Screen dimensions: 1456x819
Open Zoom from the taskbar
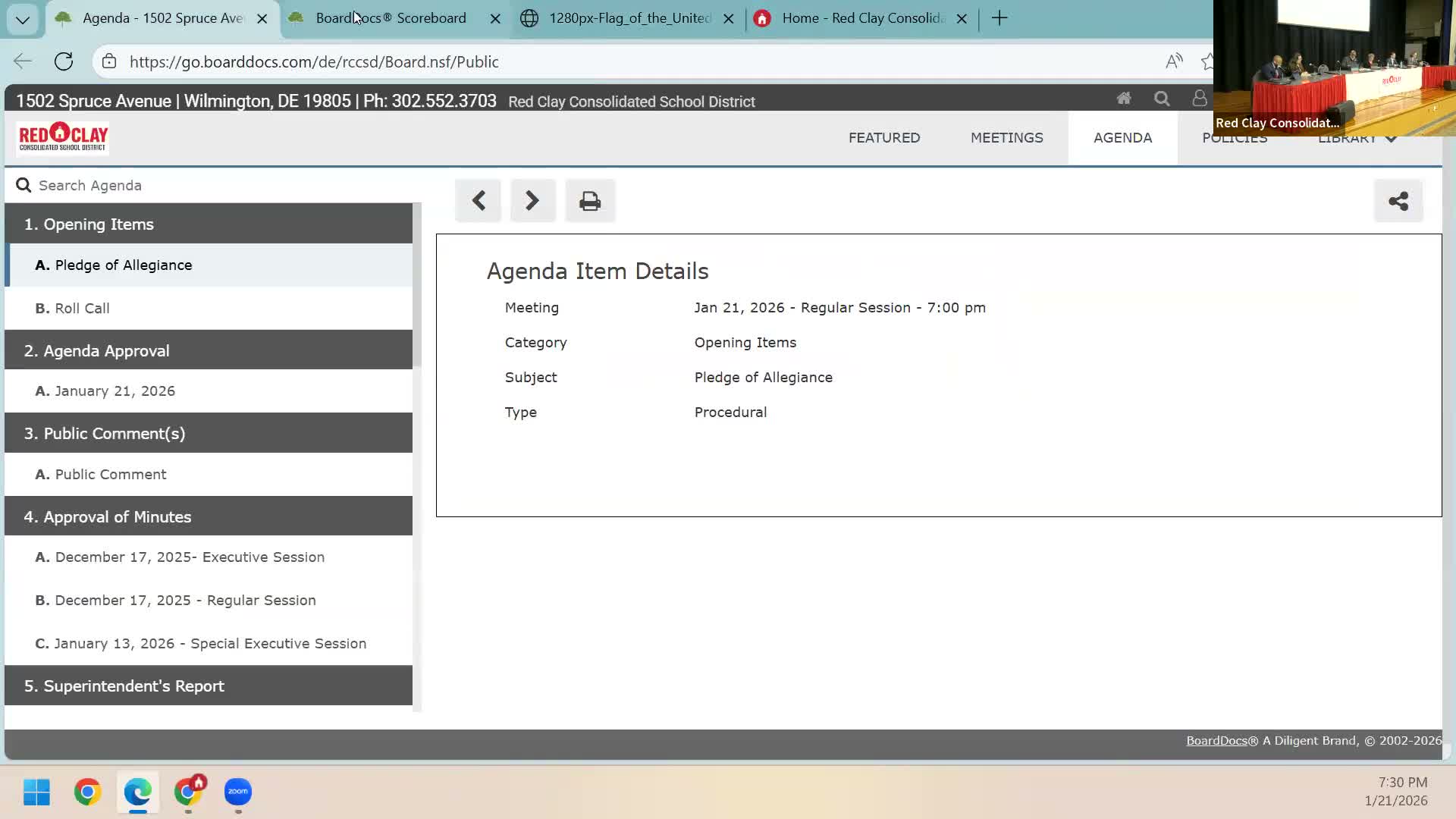point(238,792)
